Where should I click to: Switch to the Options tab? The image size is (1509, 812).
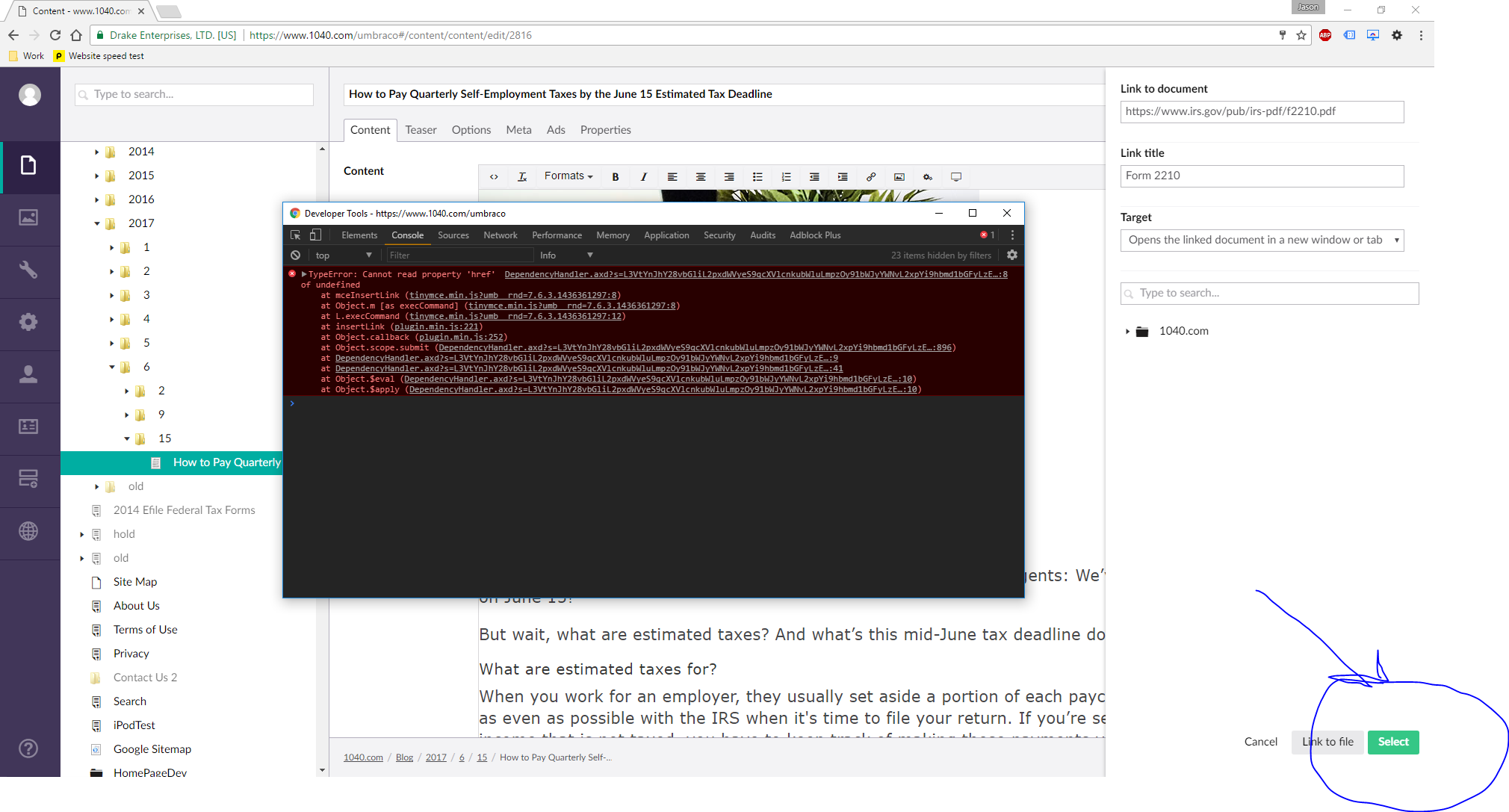click(471, 130)
